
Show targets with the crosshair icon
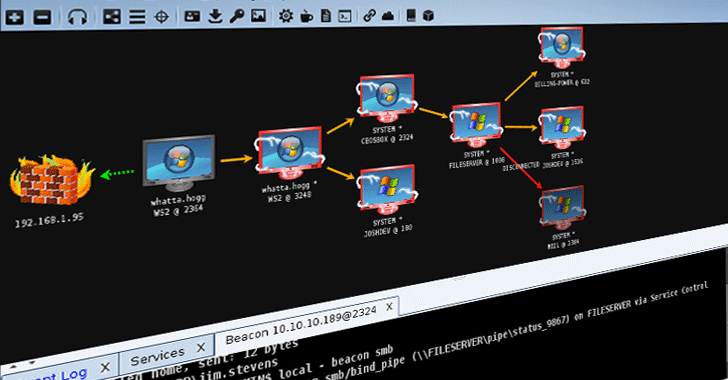tap(161, 17)
